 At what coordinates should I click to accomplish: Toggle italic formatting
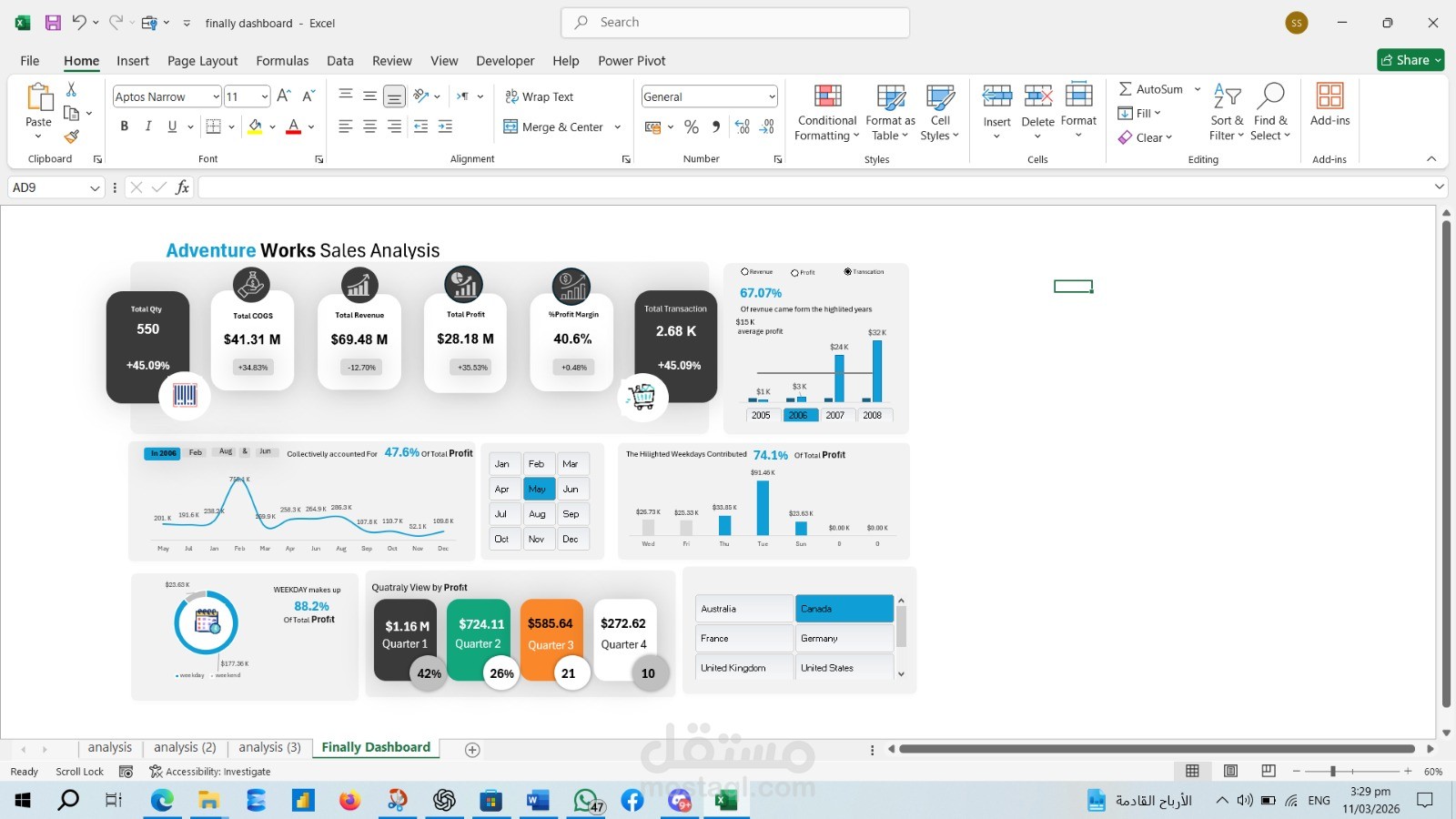tap(148, 126)
